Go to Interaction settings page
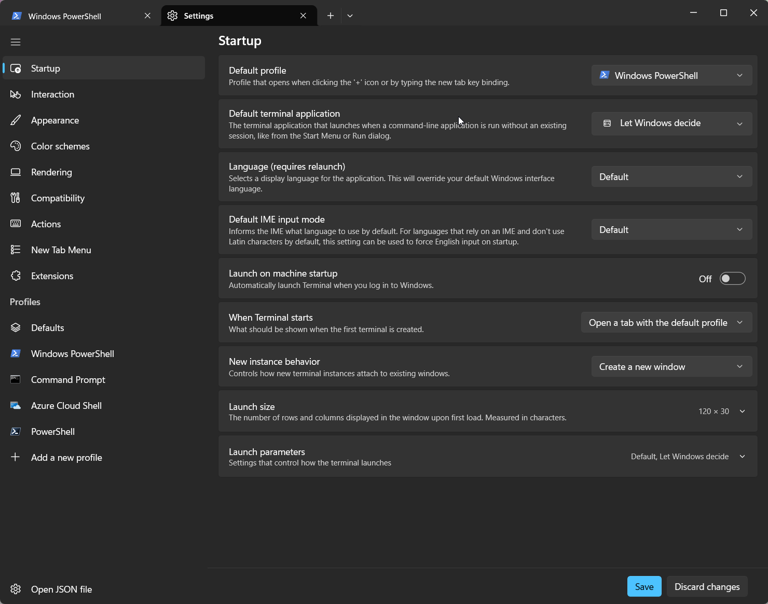The height and width of the screenshot is (604, 768). (104, 95)
